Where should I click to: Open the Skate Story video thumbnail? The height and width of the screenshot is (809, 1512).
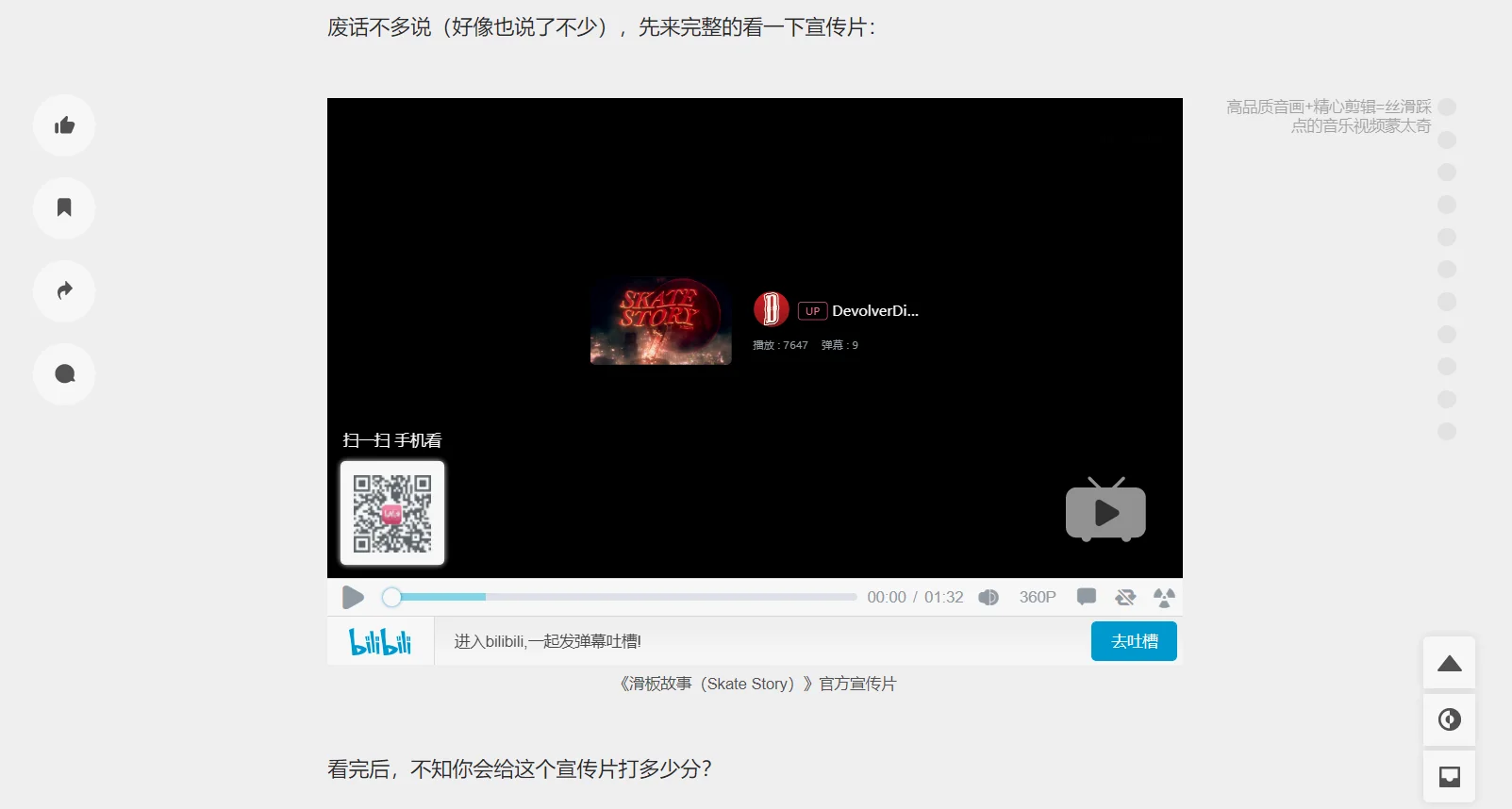(660, 321)
